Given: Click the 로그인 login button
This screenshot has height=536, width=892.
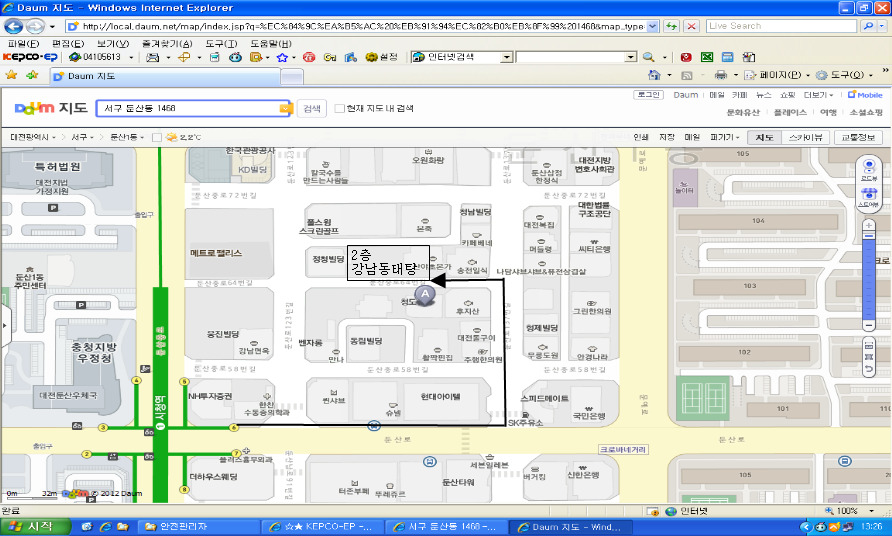Looking at the screenshot, I should [x=648, y=94].
